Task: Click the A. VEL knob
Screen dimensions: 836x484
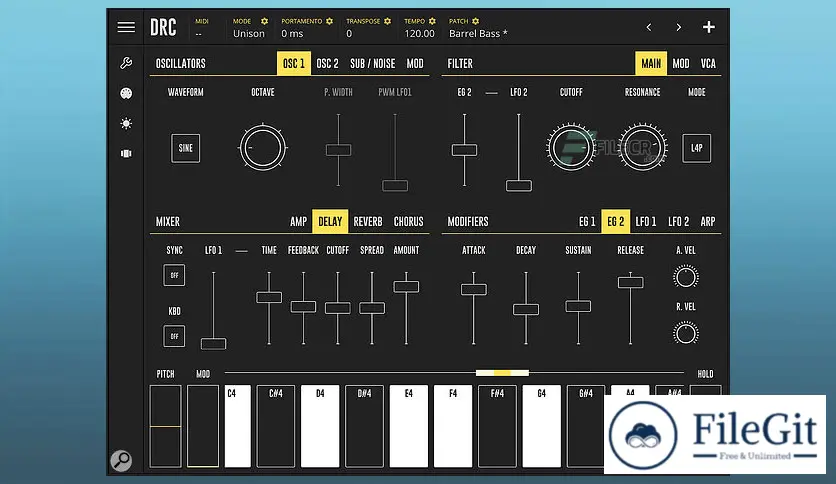Action: click(x=686, y=277)
